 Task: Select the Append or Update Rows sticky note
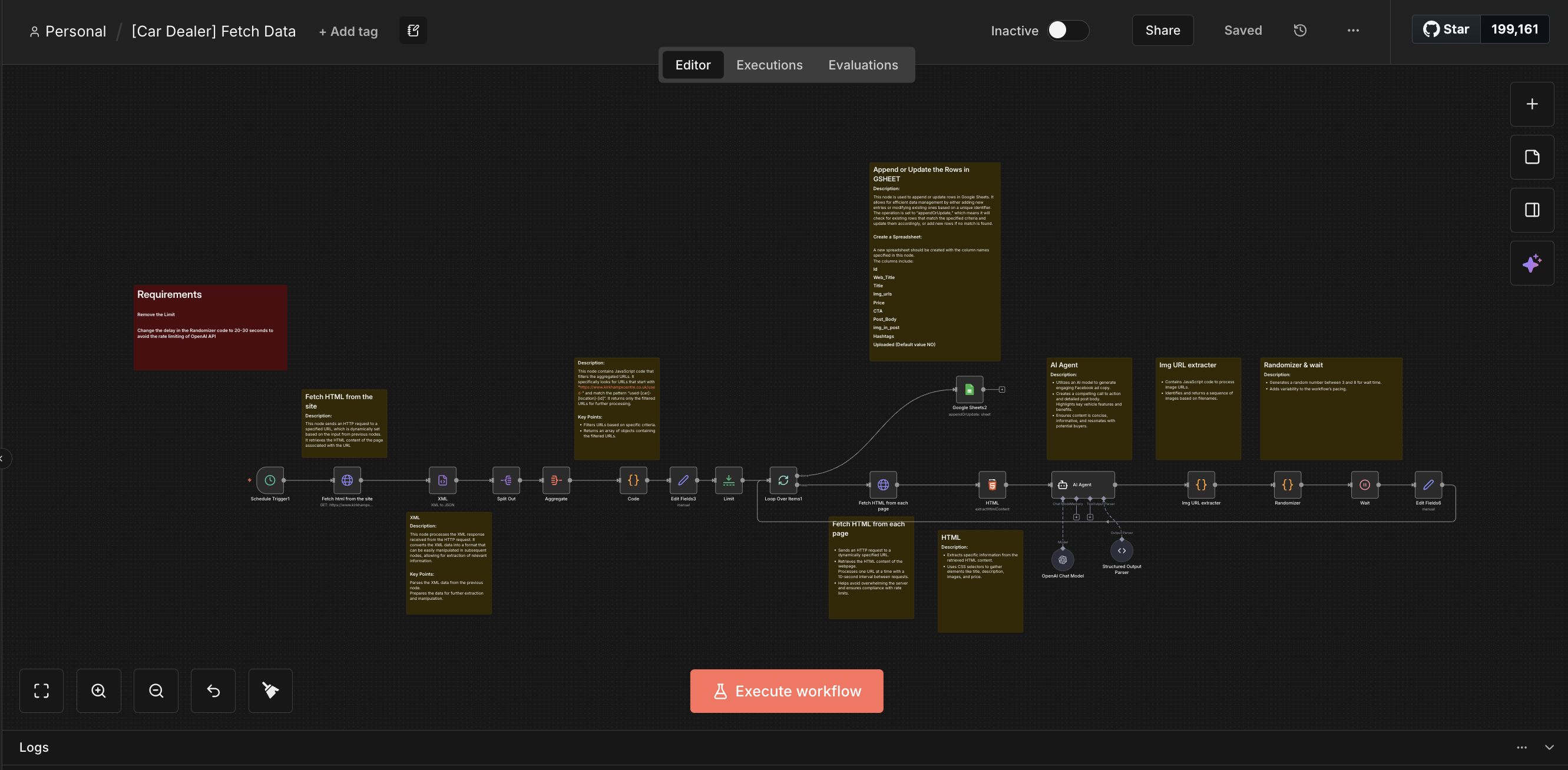(x=935, y=261)
